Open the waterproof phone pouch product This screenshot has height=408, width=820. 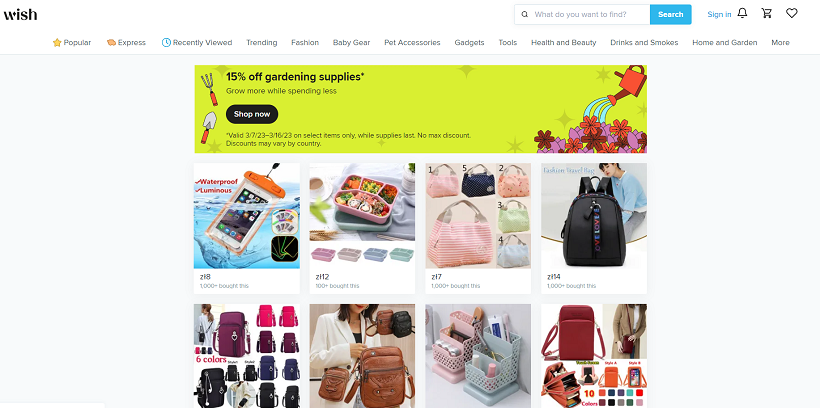pyautogui.click(x=247, y=228)
